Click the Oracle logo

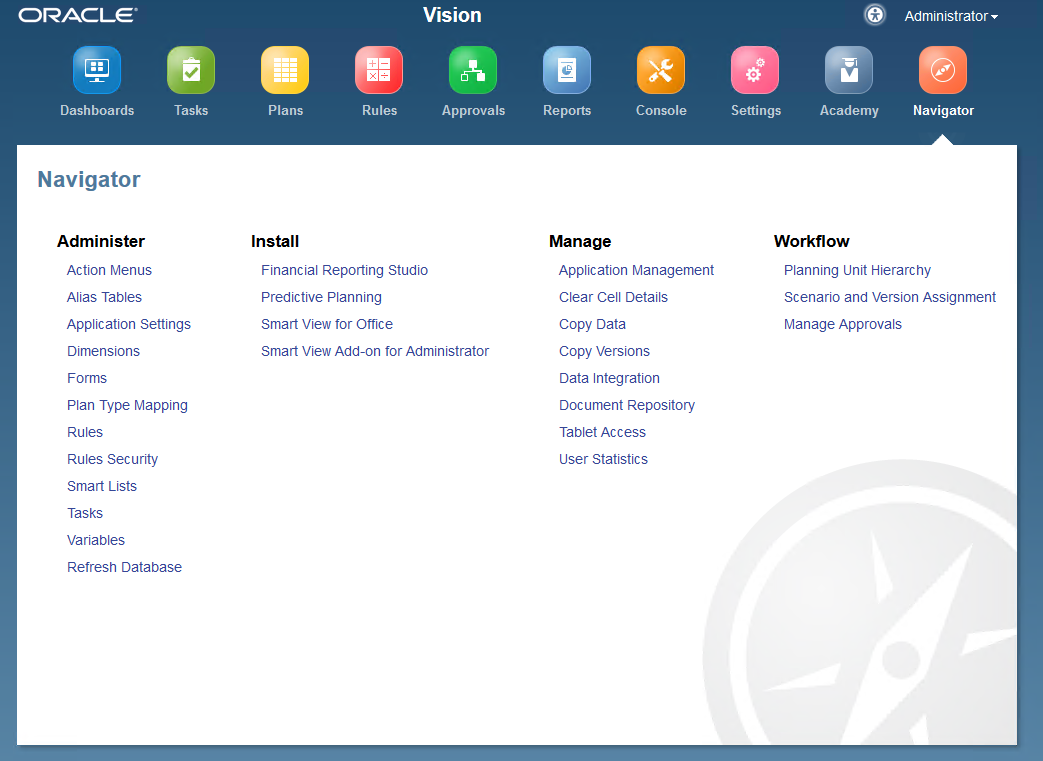78,15
